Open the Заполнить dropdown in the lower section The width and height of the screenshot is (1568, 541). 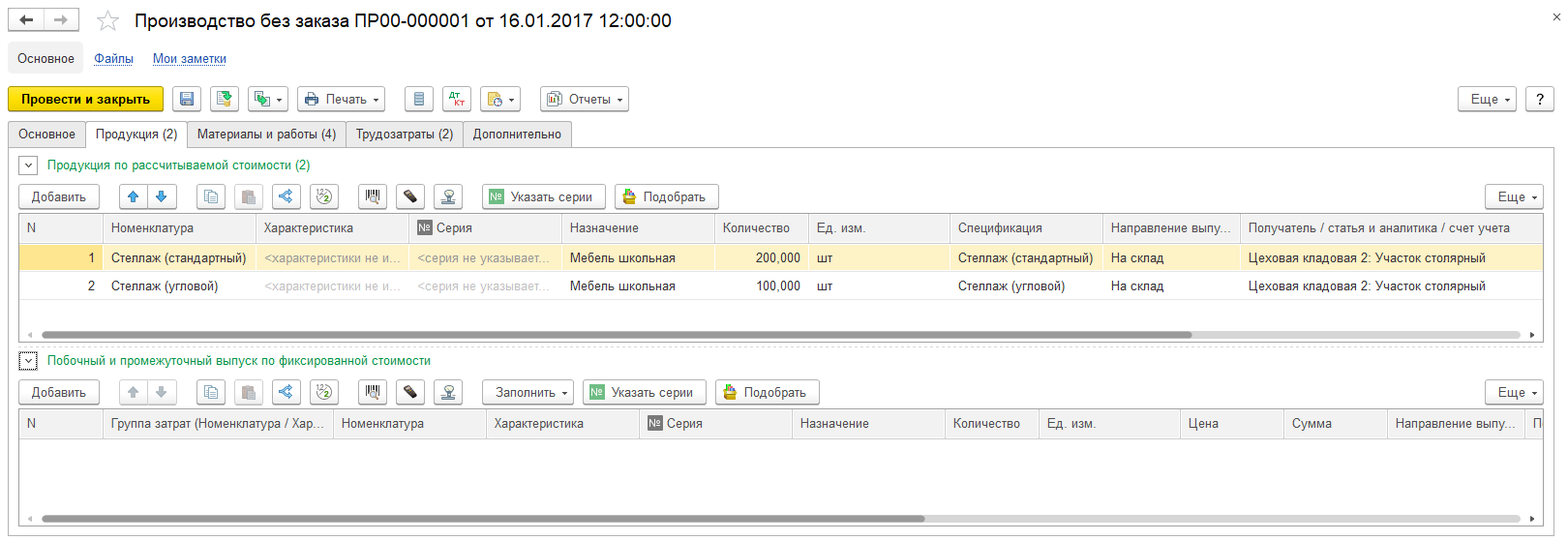pos(528,392)
